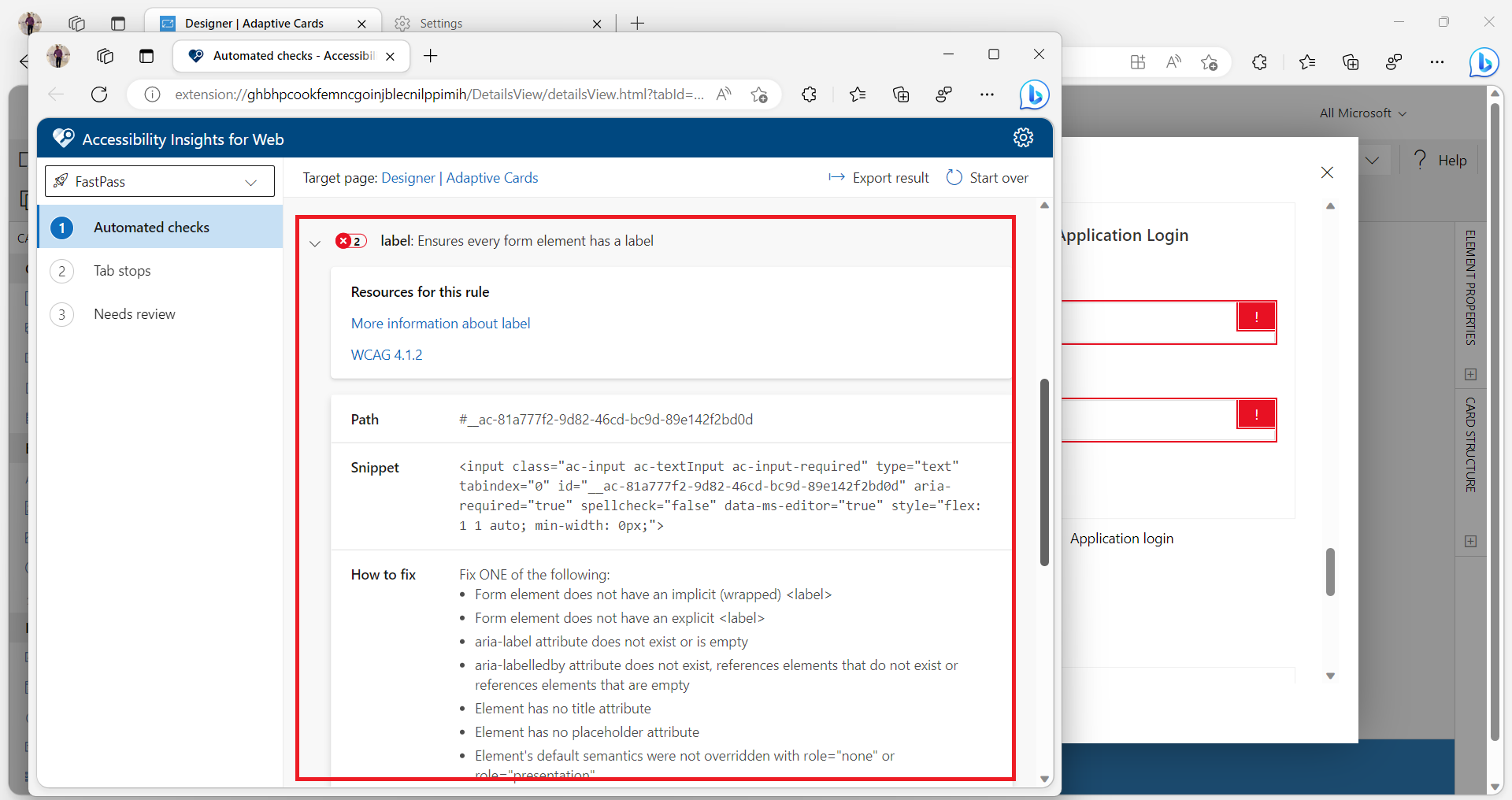Click the Favorites star list icon
This screenshot has width=1512, height=800.
[858, 94]
